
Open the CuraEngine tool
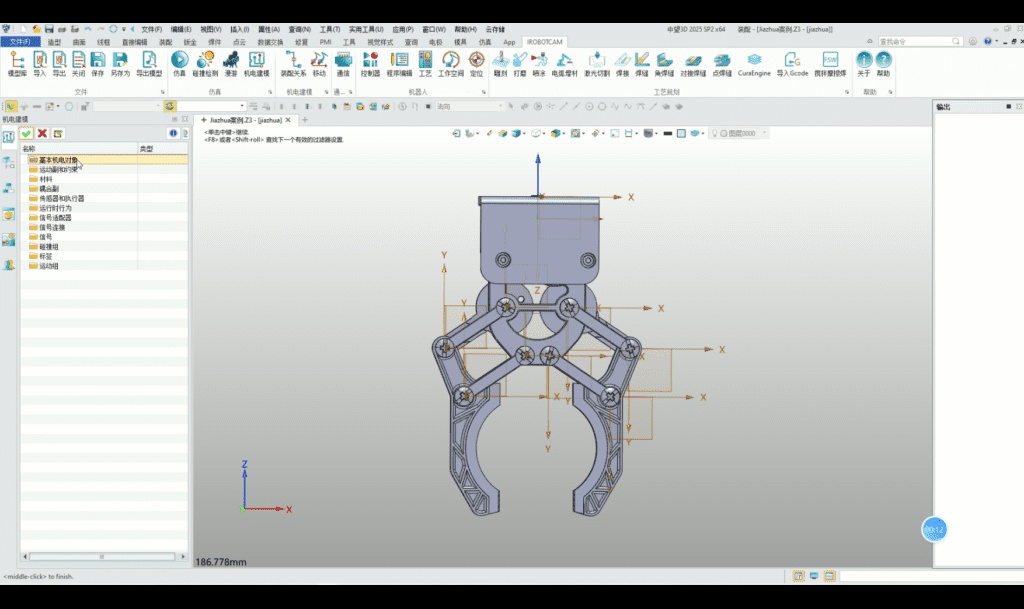(x=754, y=64)
